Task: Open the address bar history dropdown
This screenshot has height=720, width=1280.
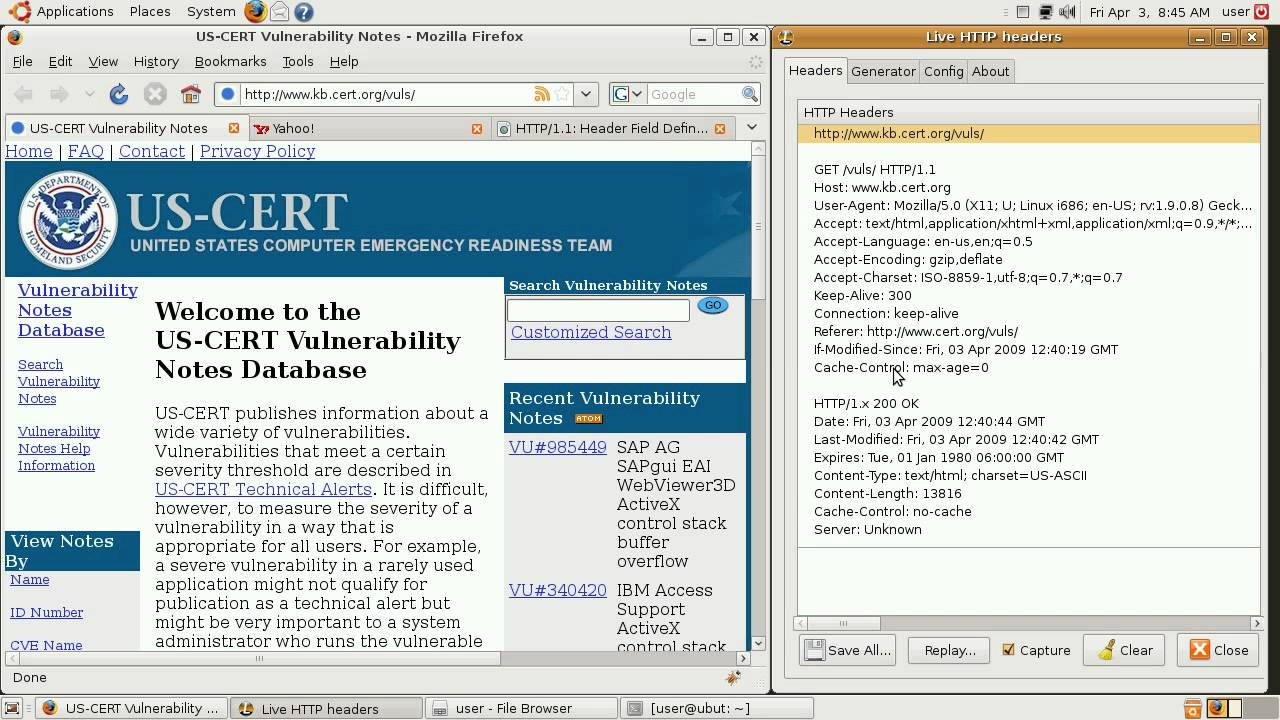Action: (x=586, y=94)
